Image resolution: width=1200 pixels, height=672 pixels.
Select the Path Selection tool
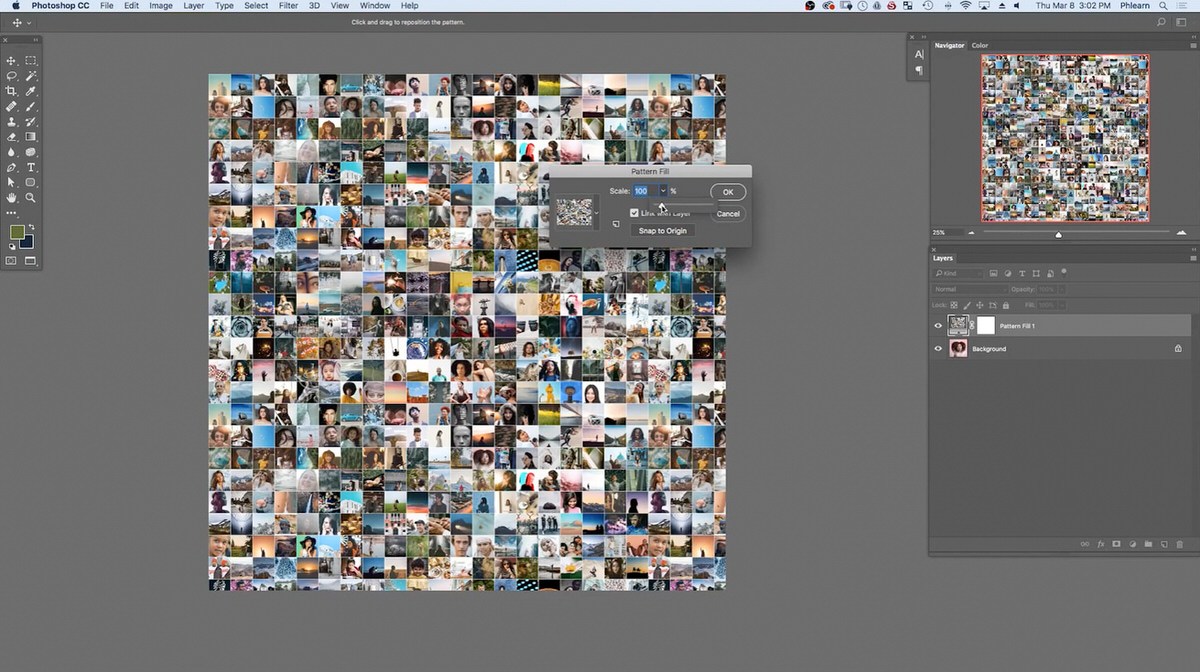click(x=12, y=182)
